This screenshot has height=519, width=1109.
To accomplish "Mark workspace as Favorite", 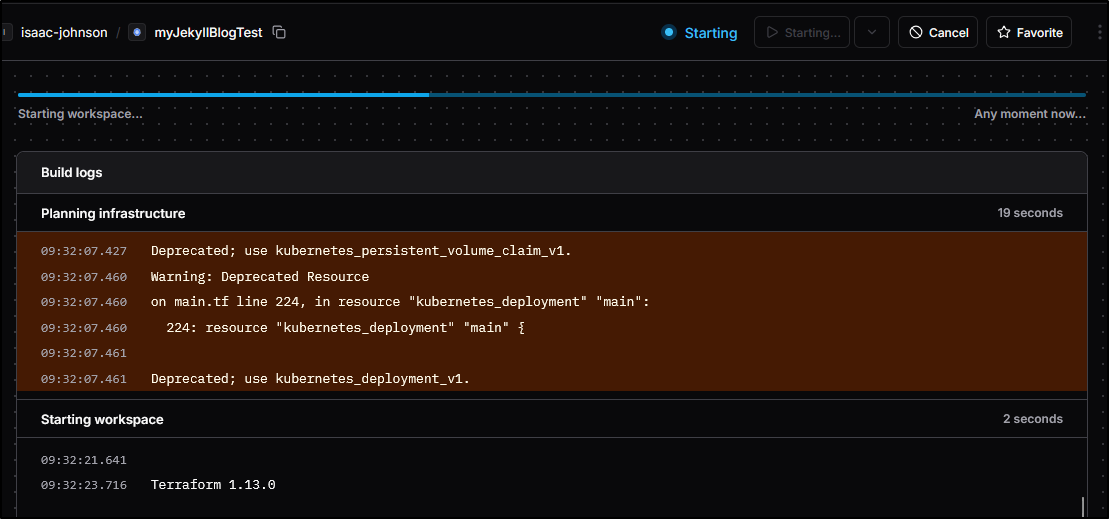I will tap(1028, 32).
